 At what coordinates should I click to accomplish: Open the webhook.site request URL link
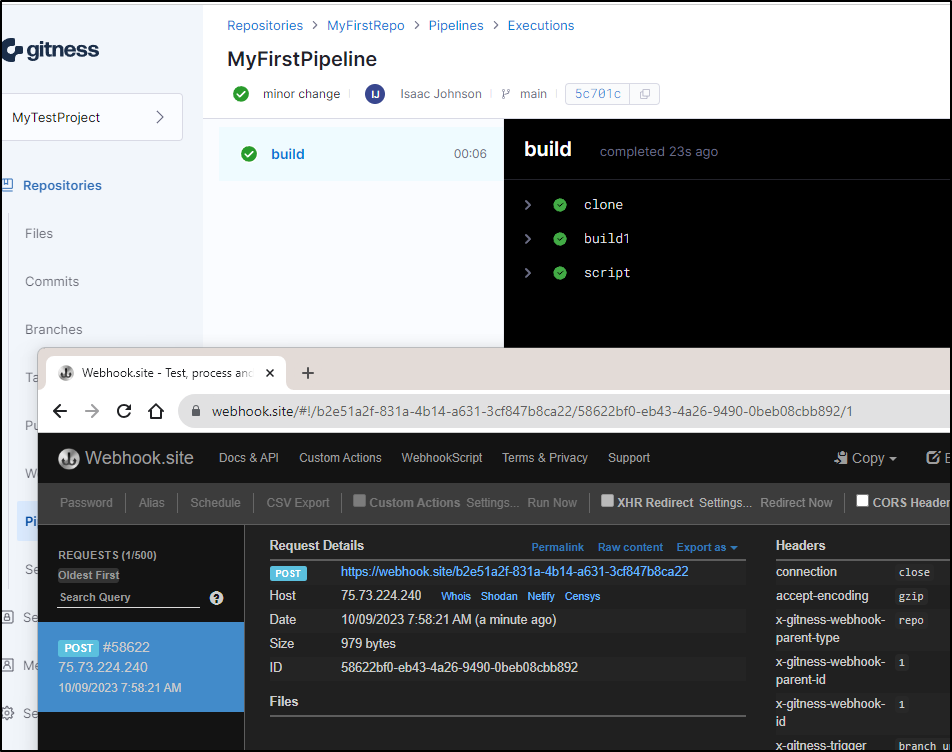pos(514,572)
